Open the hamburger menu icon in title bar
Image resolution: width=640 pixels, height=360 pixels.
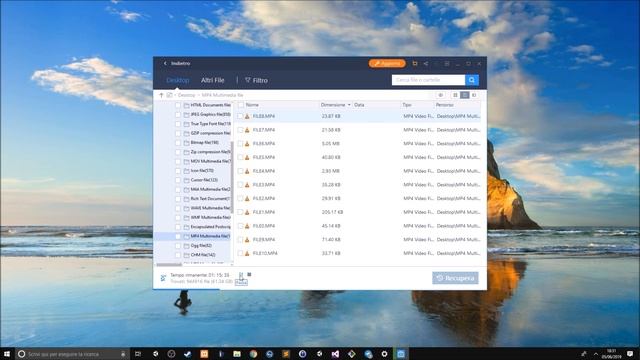[447, 63]
